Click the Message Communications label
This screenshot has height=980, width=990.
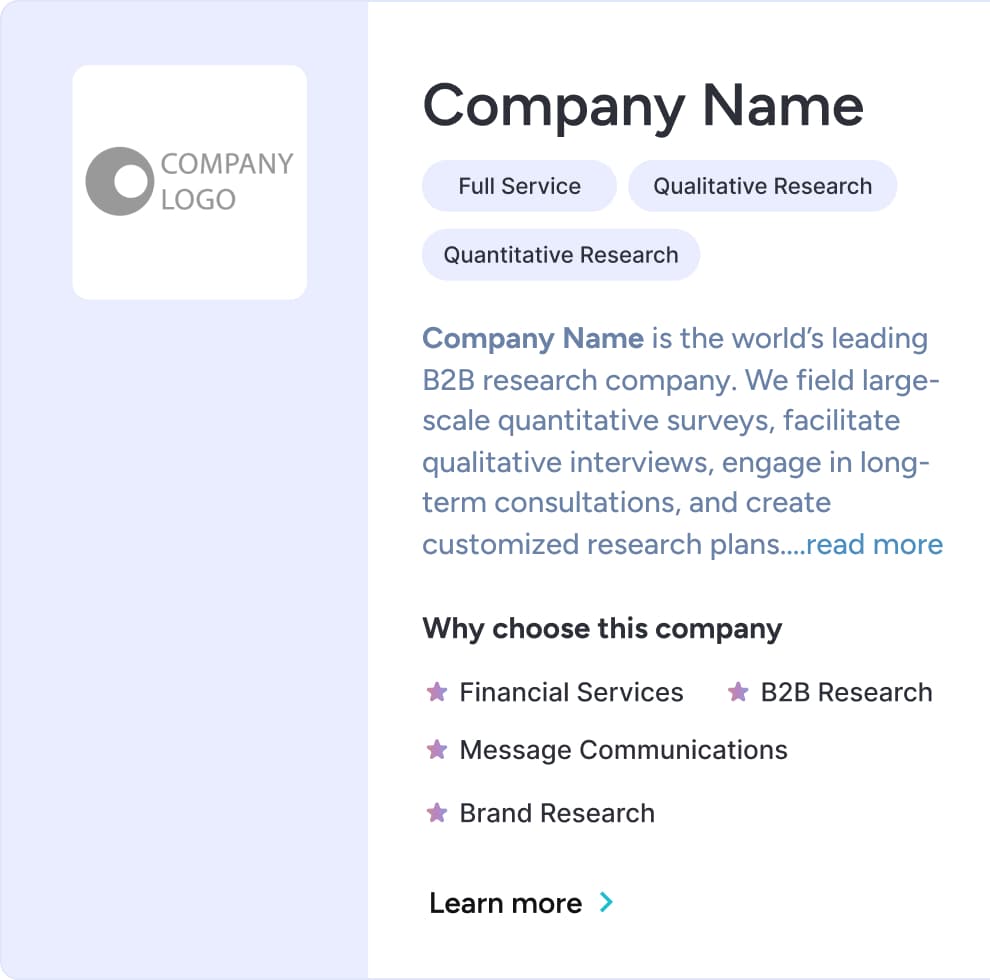[623, 750]
